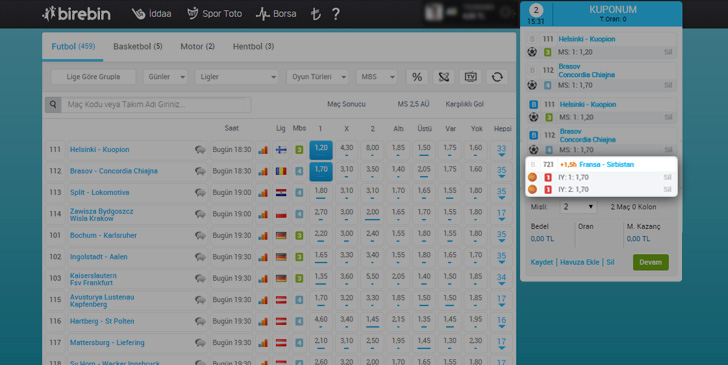Toggle the 1,20 odds for Helsinki - Kuopion
728x365 pixels.
click(x=321, y=150)
